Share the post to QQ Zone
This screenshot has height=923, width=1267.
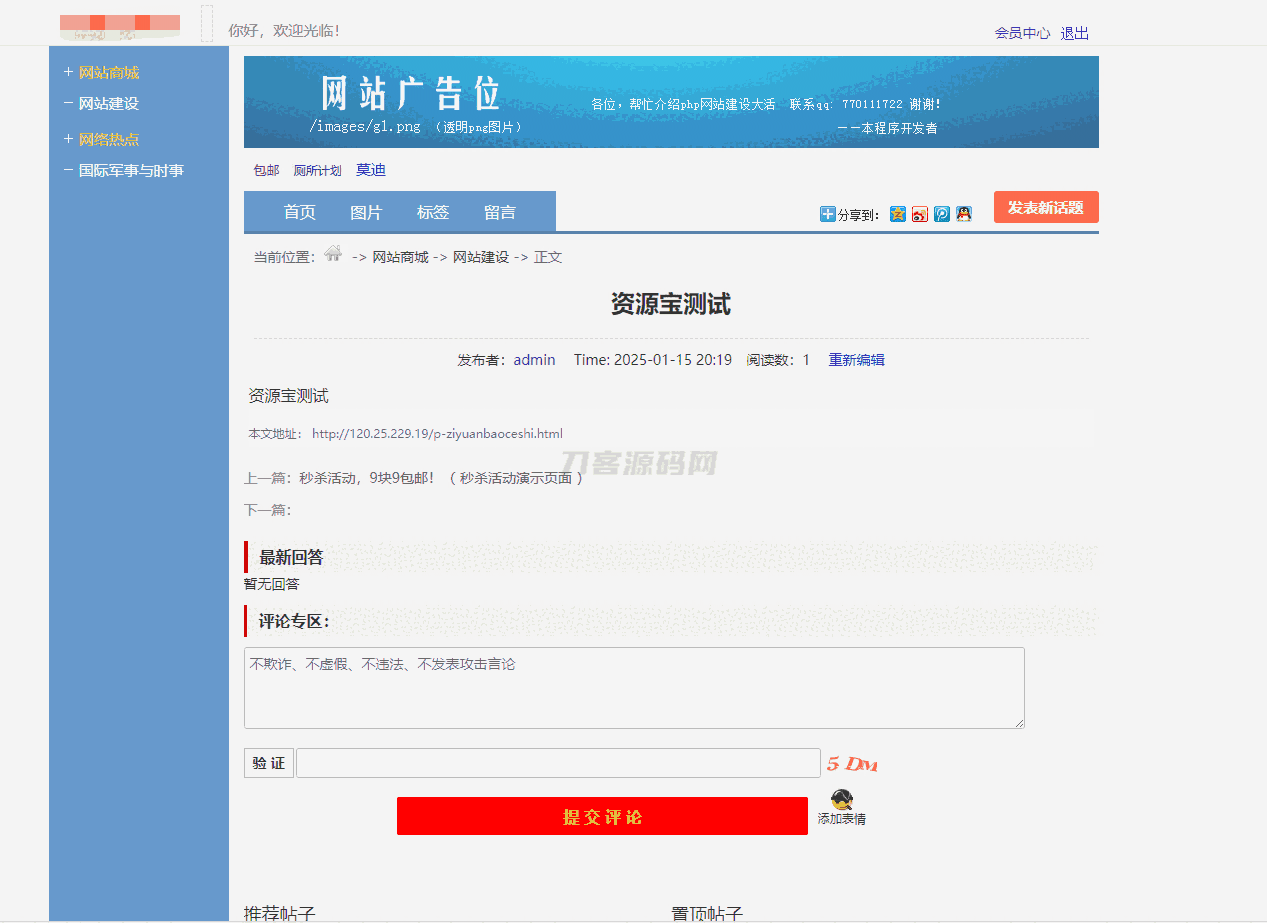[x=898, y=214]
